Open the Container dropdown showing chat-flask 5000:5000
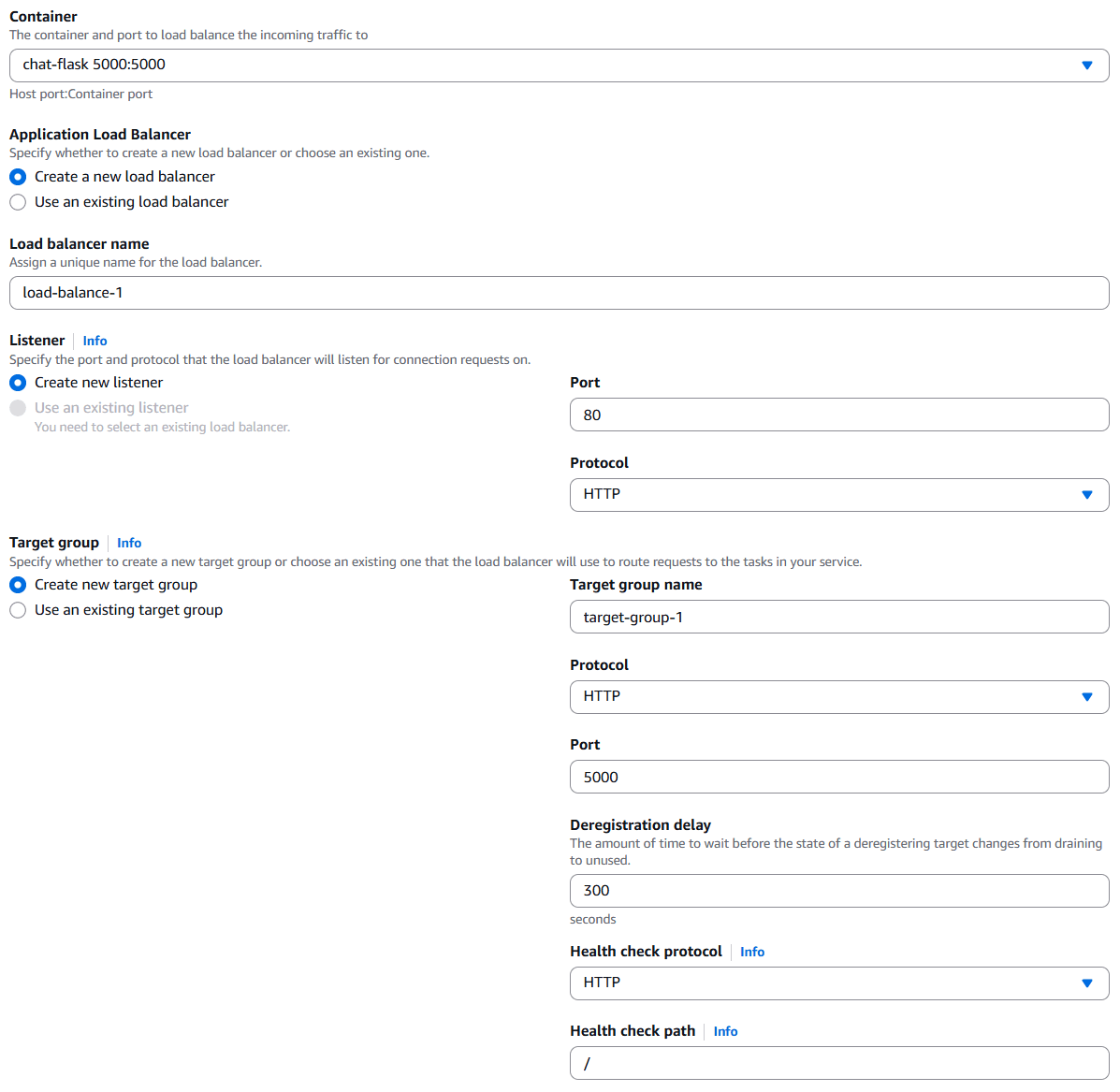Screen dimensions: 1120x1092 [558, 66]
